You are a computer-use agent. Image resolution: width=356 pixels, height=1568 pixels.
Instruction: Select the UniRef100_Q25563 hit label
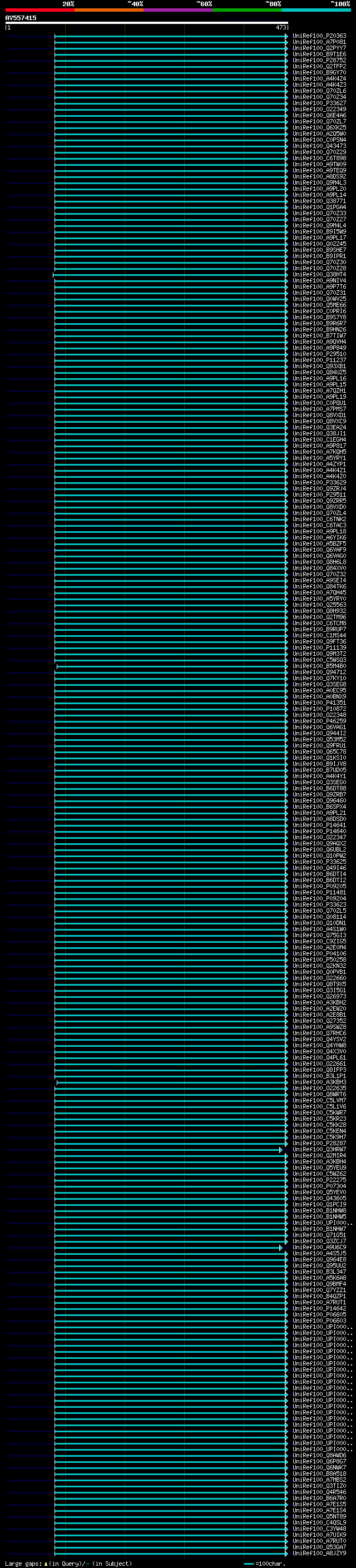pyautogui.click(x=319, y=605)
